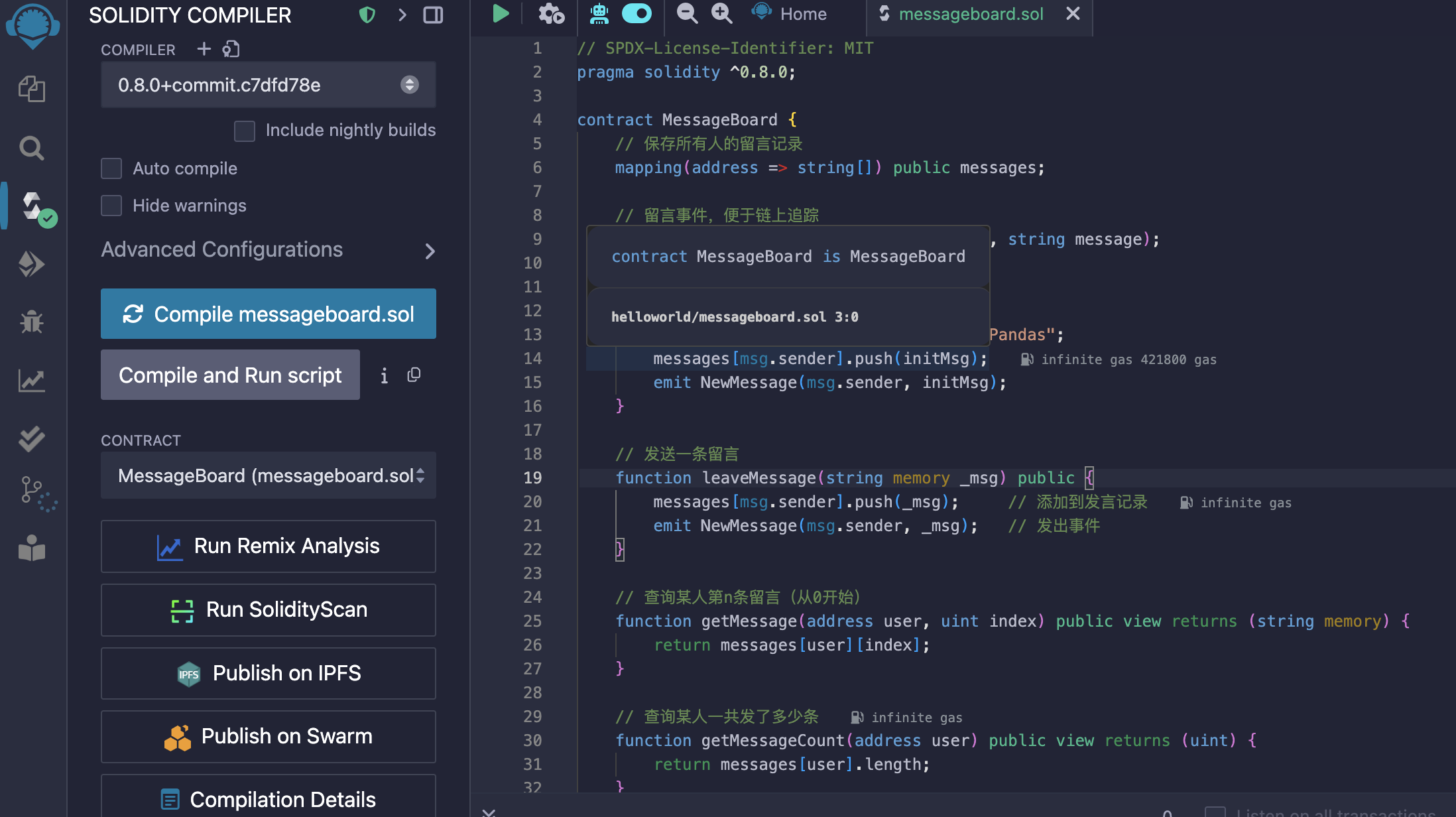The height and width of the screenshot is (817, 1456).
Task: Close the messageboard.sol tab
Action: tap(1073, 13)
